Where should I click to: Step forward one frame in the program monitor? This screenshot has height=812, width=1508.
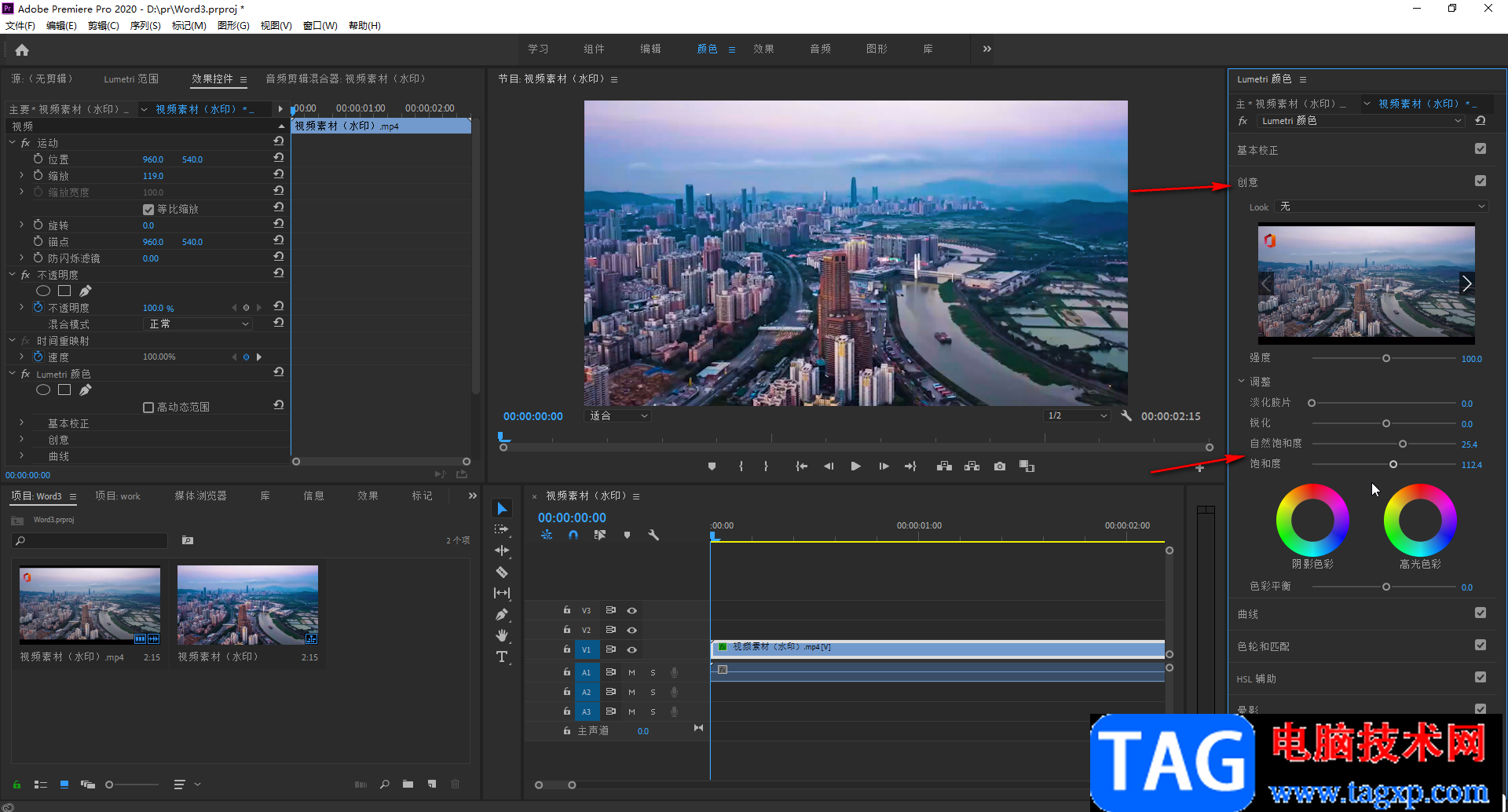click(884, 466)
